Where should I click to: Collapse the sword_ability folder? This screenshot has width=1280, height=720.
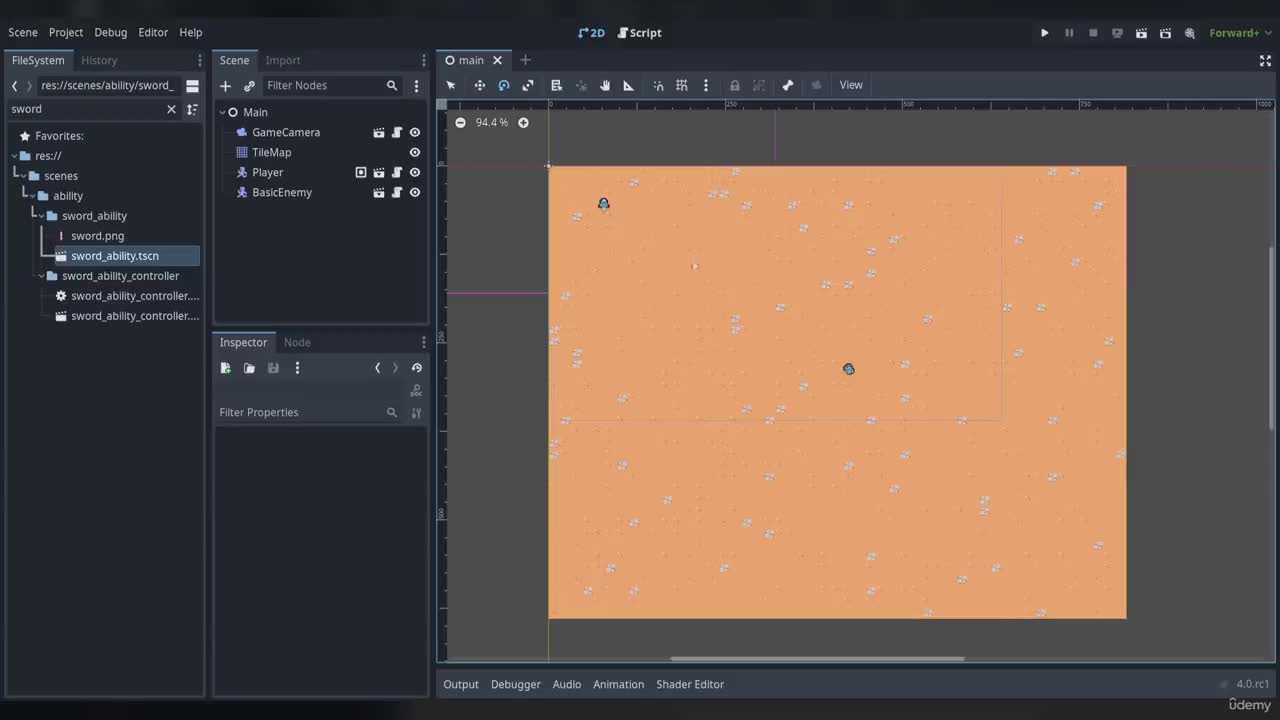[x=41, y=216]
